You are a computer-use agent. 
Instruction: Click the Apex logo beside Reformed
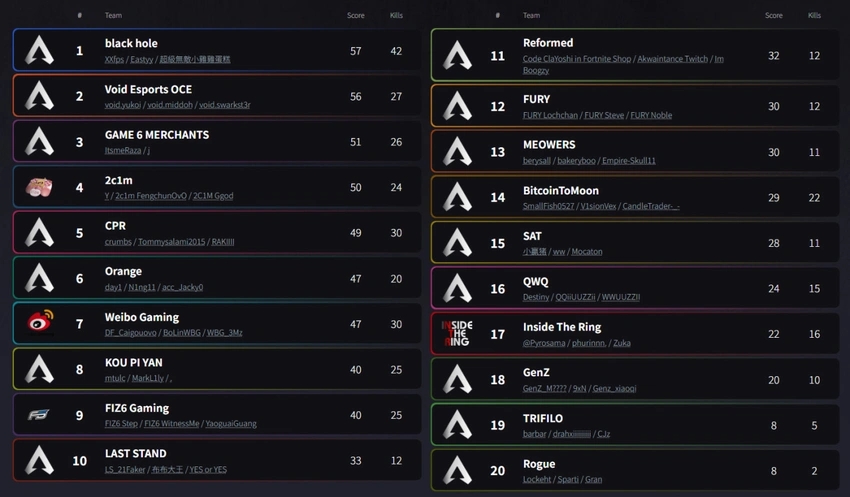click(458, 55)
